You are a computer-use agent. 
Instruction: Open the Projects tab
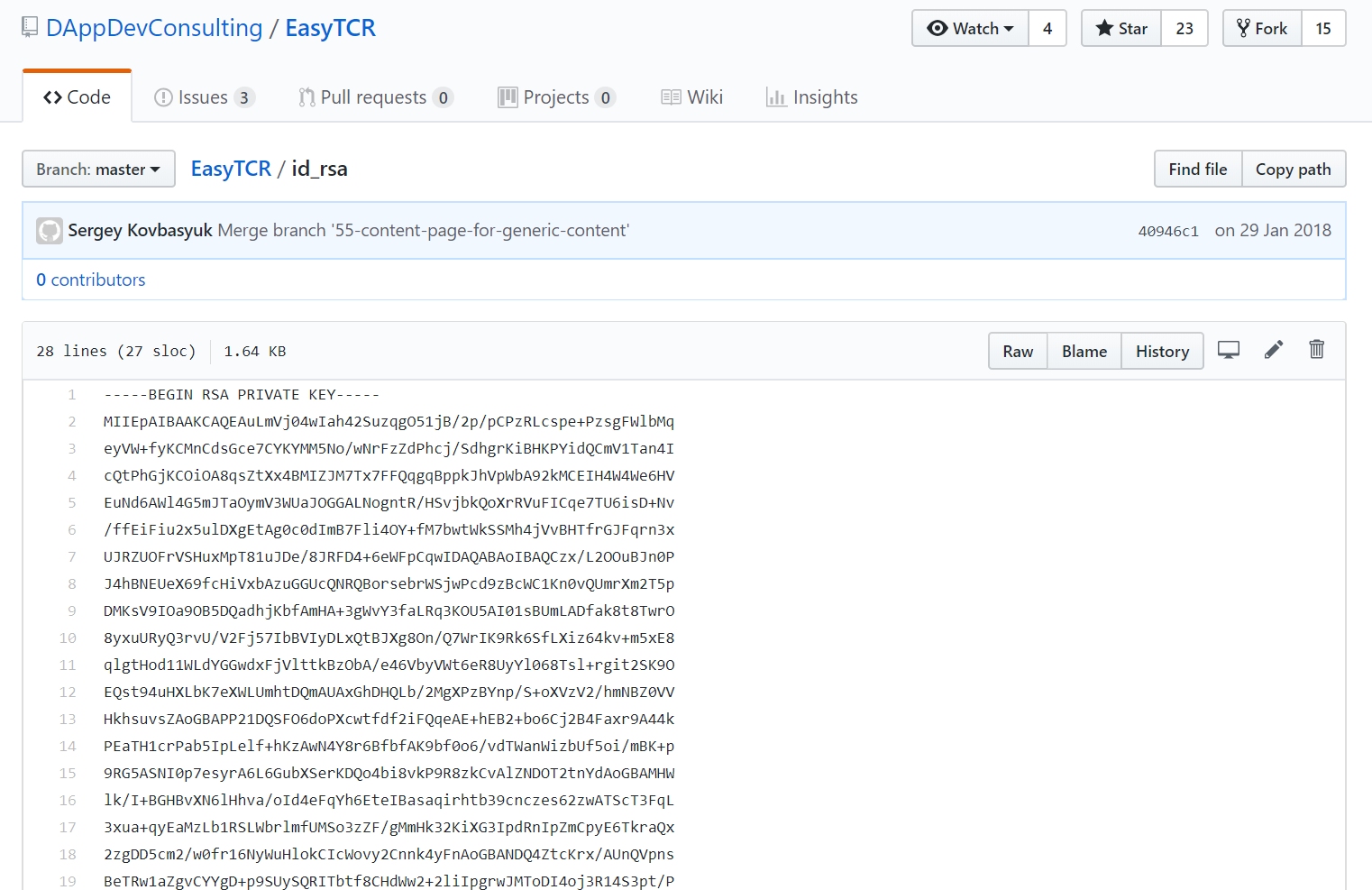click(x=557, y=97)
